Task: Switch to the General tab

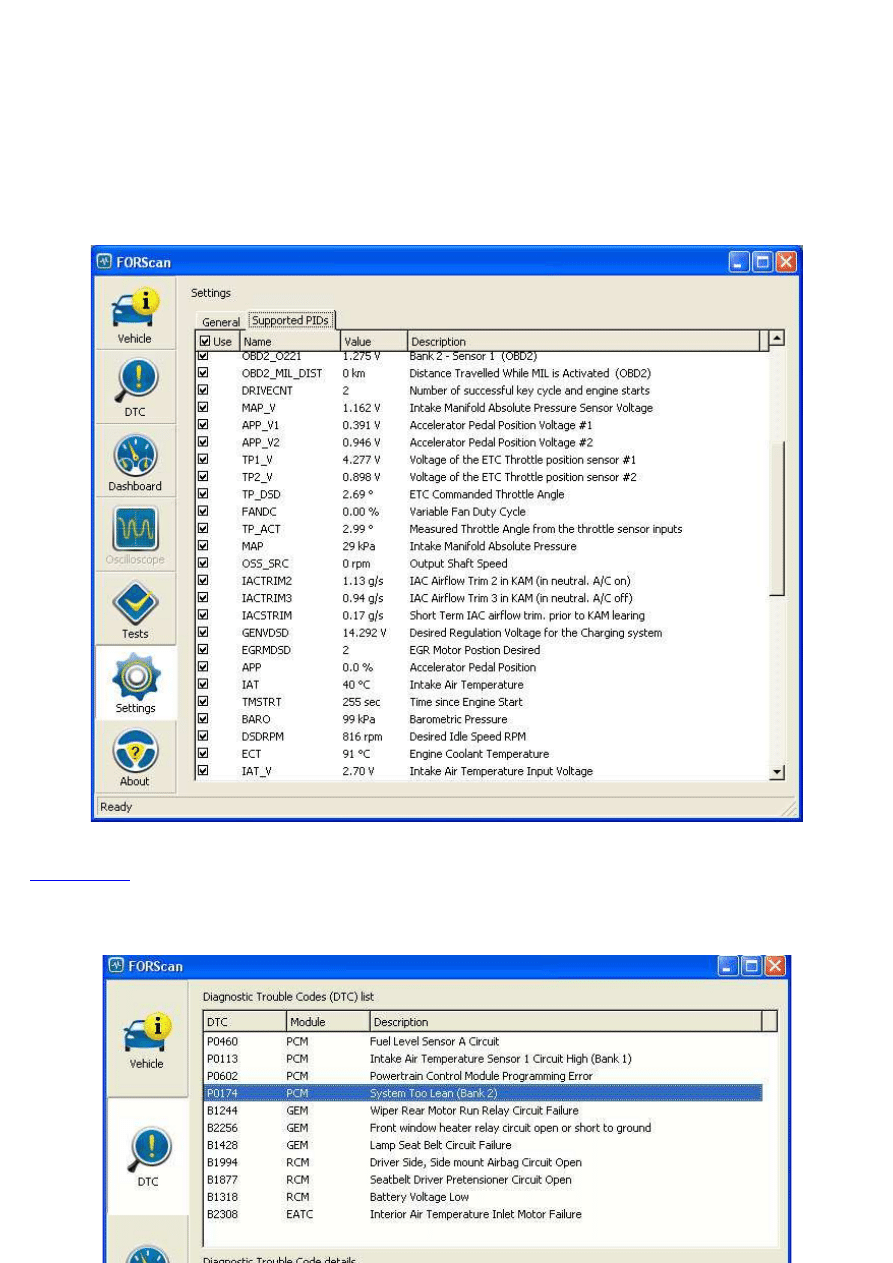Action: [x=221, y=322]
